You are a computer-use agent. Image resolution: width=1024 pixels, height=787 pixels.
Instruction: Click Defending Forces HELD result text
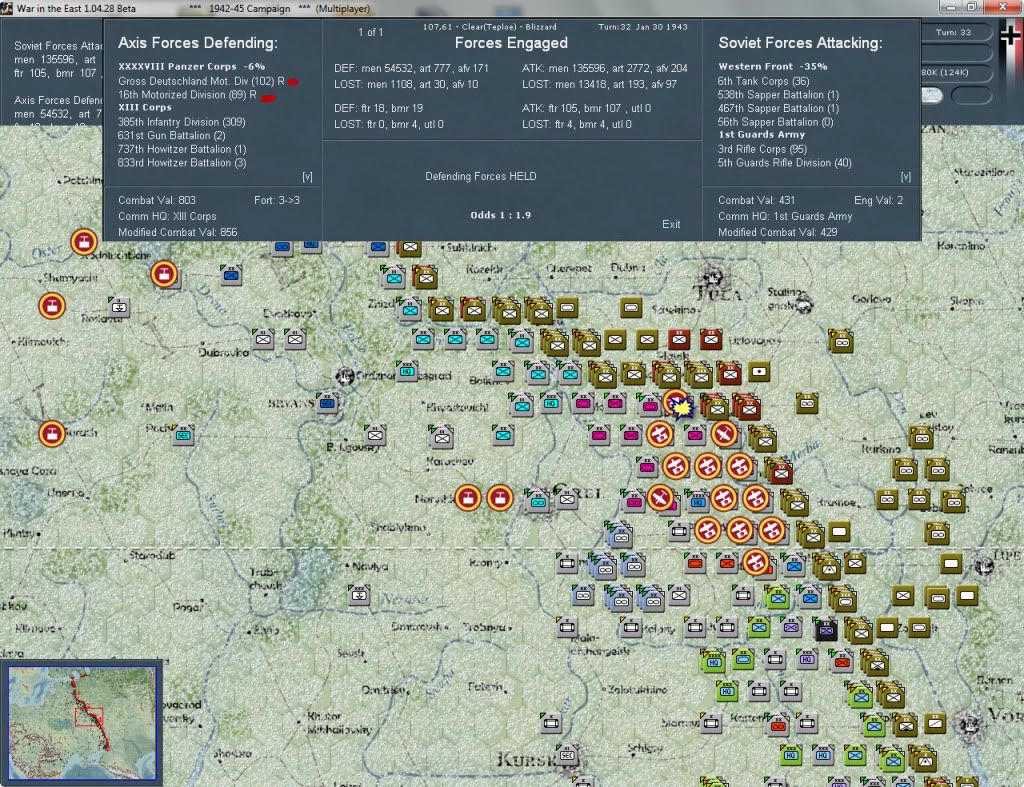pos(481,176)
